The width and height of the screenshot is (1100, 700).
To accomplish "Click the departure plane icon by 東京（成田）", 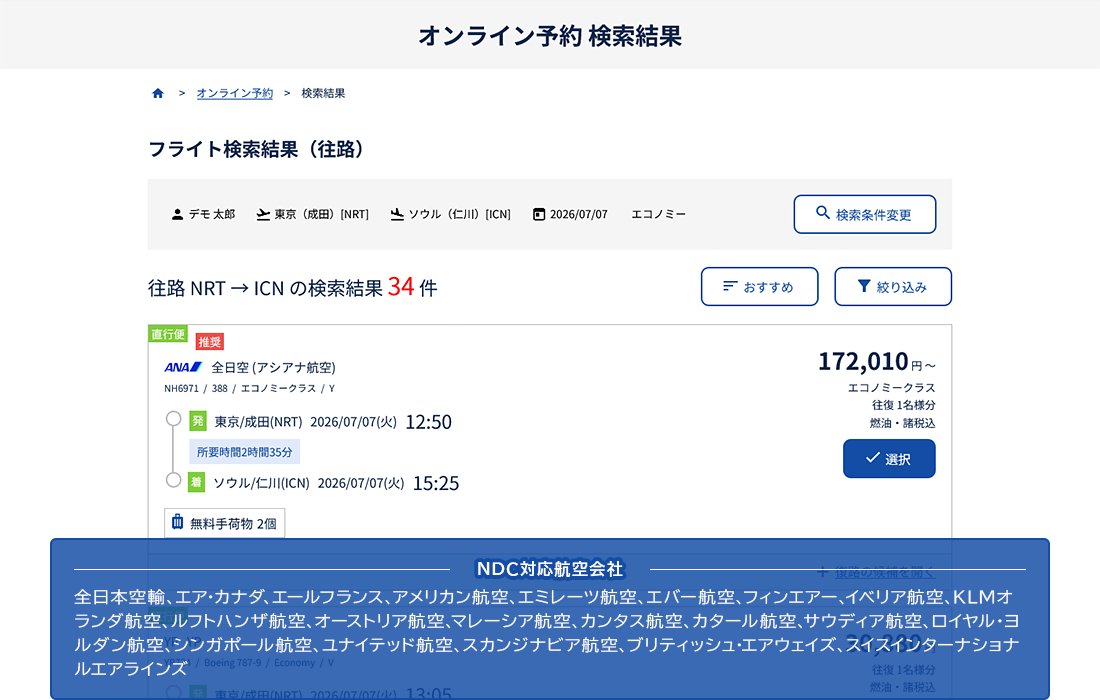I will pyautogui.click(x=263, y=215).
